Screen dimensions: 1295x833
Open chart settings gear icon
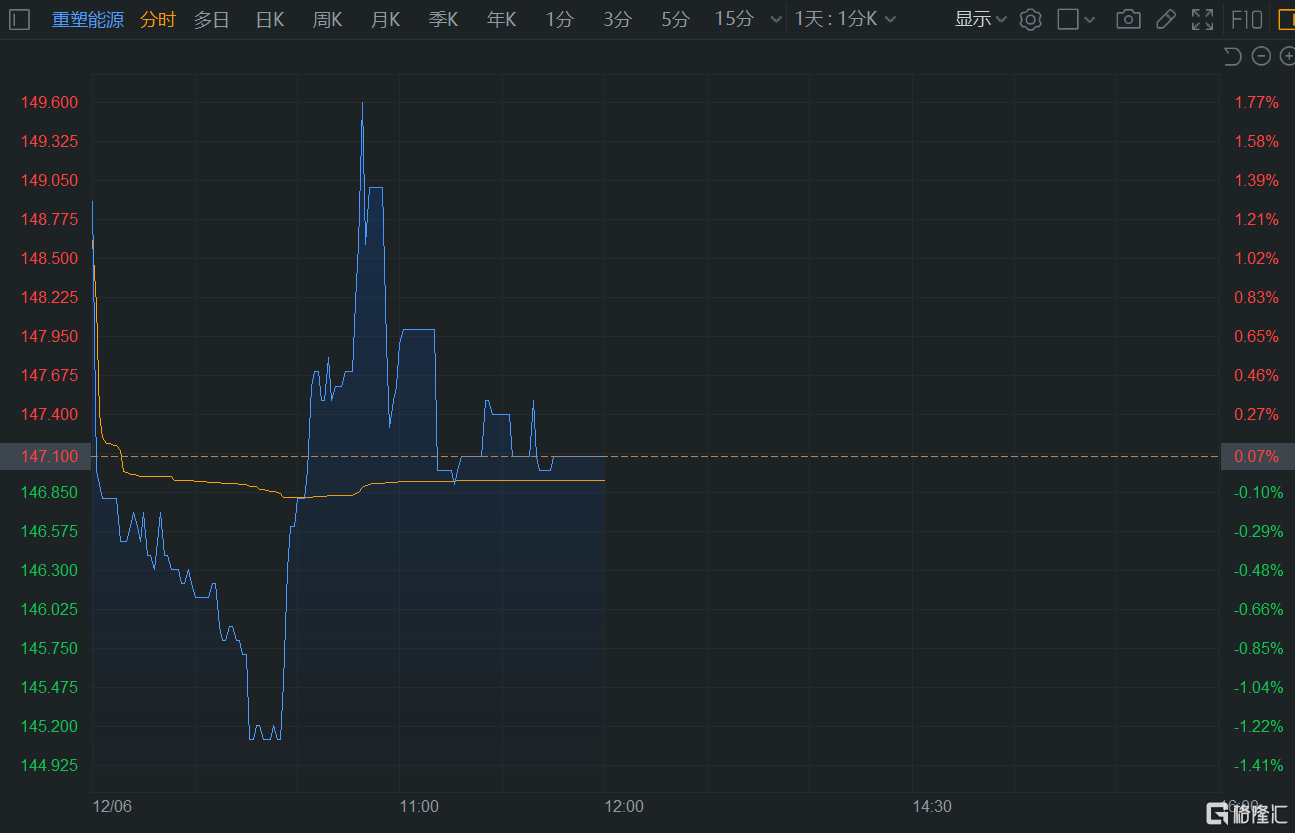point(1031,19)
